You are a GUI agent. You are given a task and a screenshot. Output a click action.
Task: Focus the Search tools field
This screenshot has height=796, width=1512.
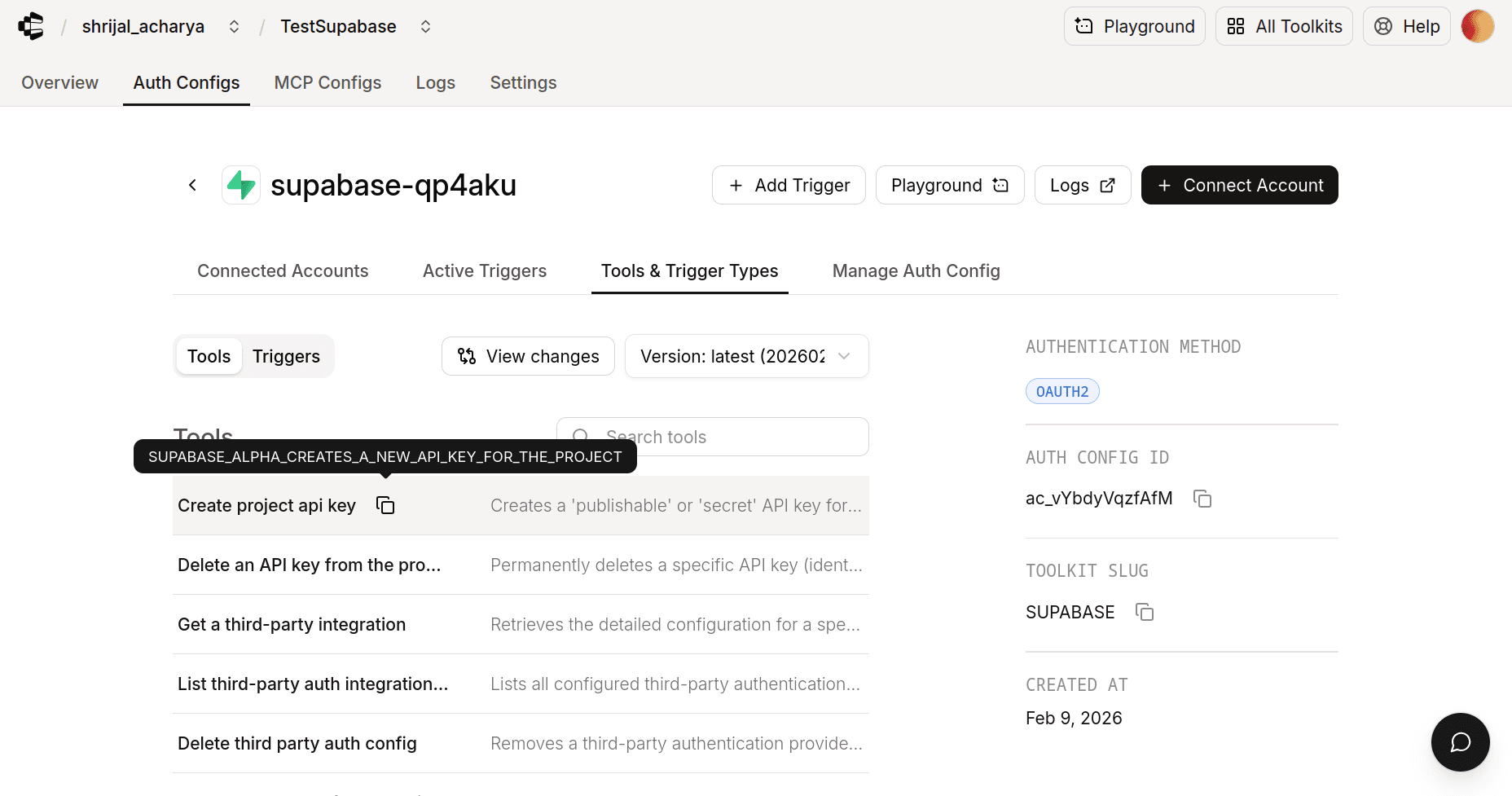712,437
